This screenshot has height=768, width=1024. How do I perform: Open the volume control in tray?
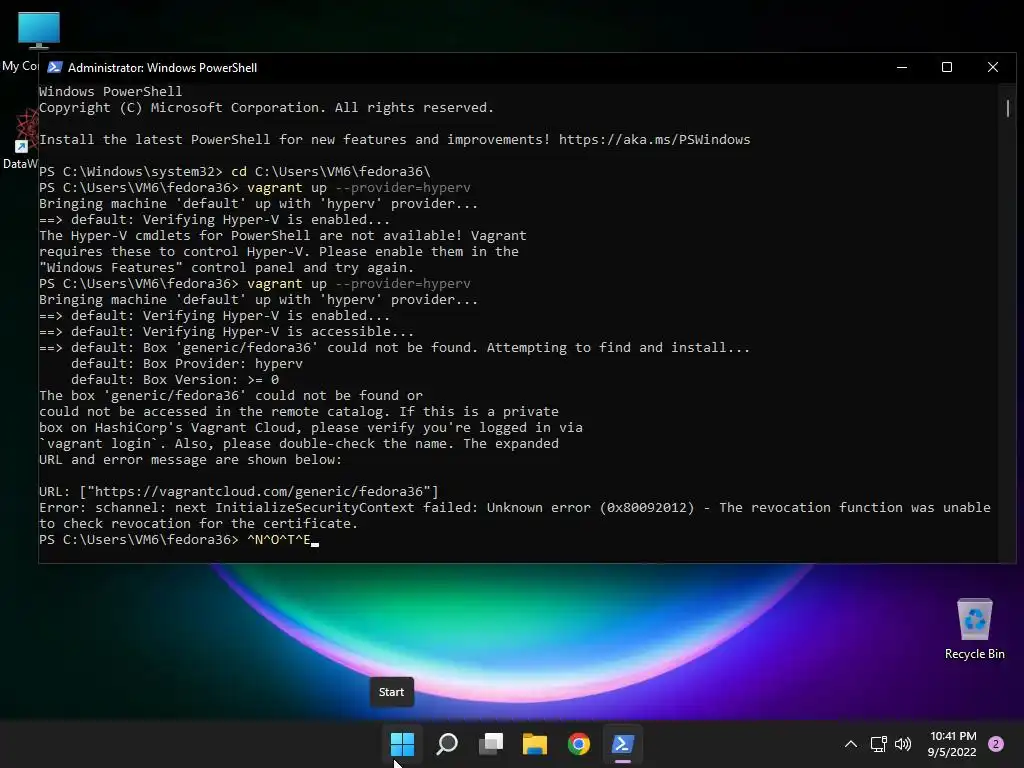[903, 744]
